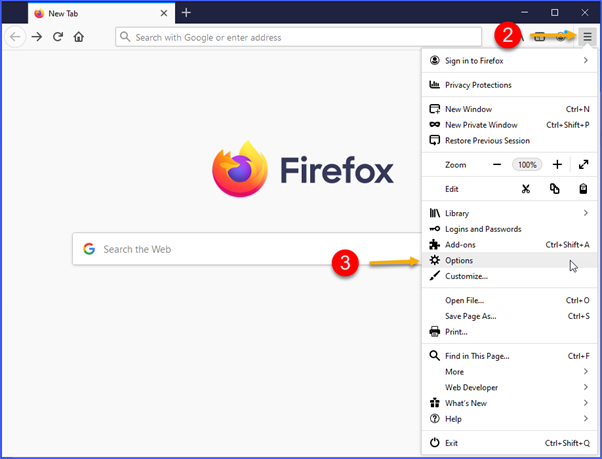Select Print... menu item
Image resolution: width=602 pixels, height=459 pixels.
point(509,332)
